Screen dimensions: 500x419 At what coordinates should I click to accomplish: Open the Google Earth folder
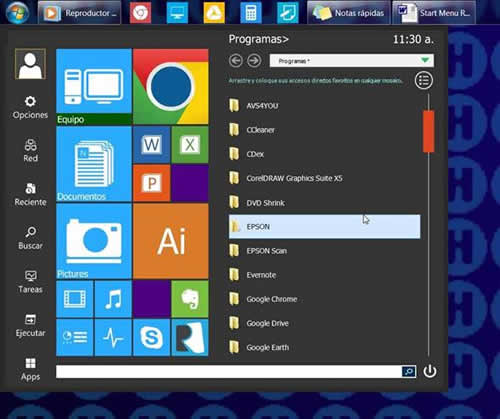[x=324, y=347]
